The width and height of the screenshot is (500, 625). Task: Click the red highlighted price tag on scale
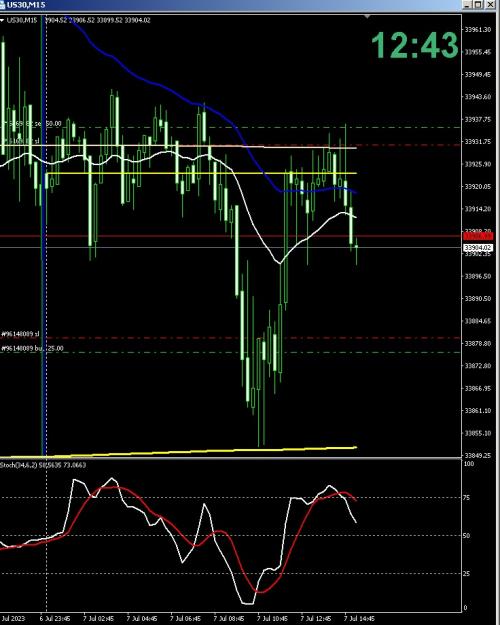478,236
